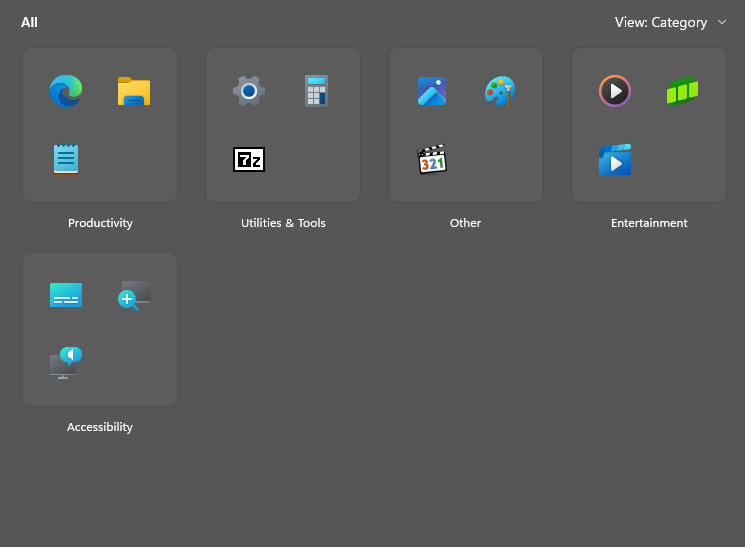Image resolution: width=745 pixels, height=547 pixels.
Task: Open the round Media Player app
Action: pyautogui.click(x=615, y=92)
